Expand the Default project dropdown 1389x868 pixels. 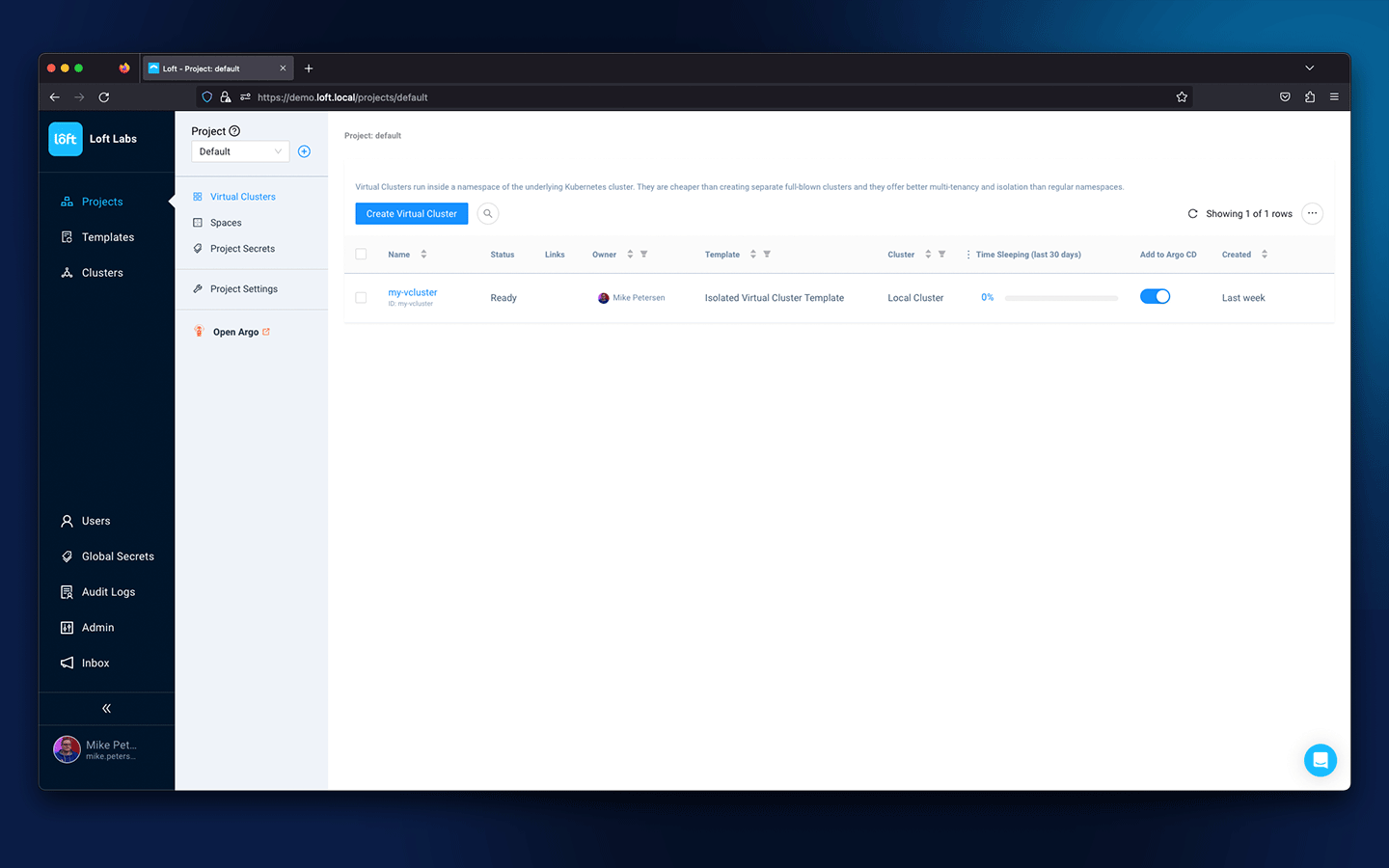(x=240, y=151)
